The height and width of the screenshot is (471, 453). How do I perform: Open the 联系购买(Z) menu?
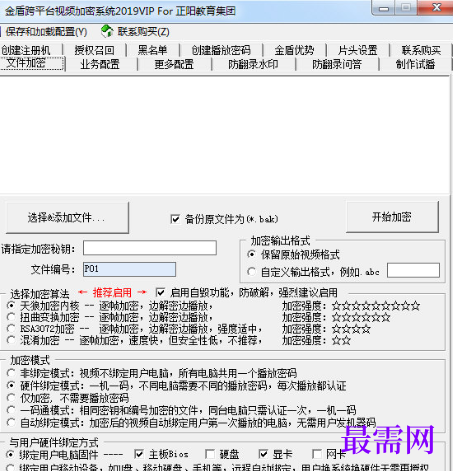coord(143,32)
